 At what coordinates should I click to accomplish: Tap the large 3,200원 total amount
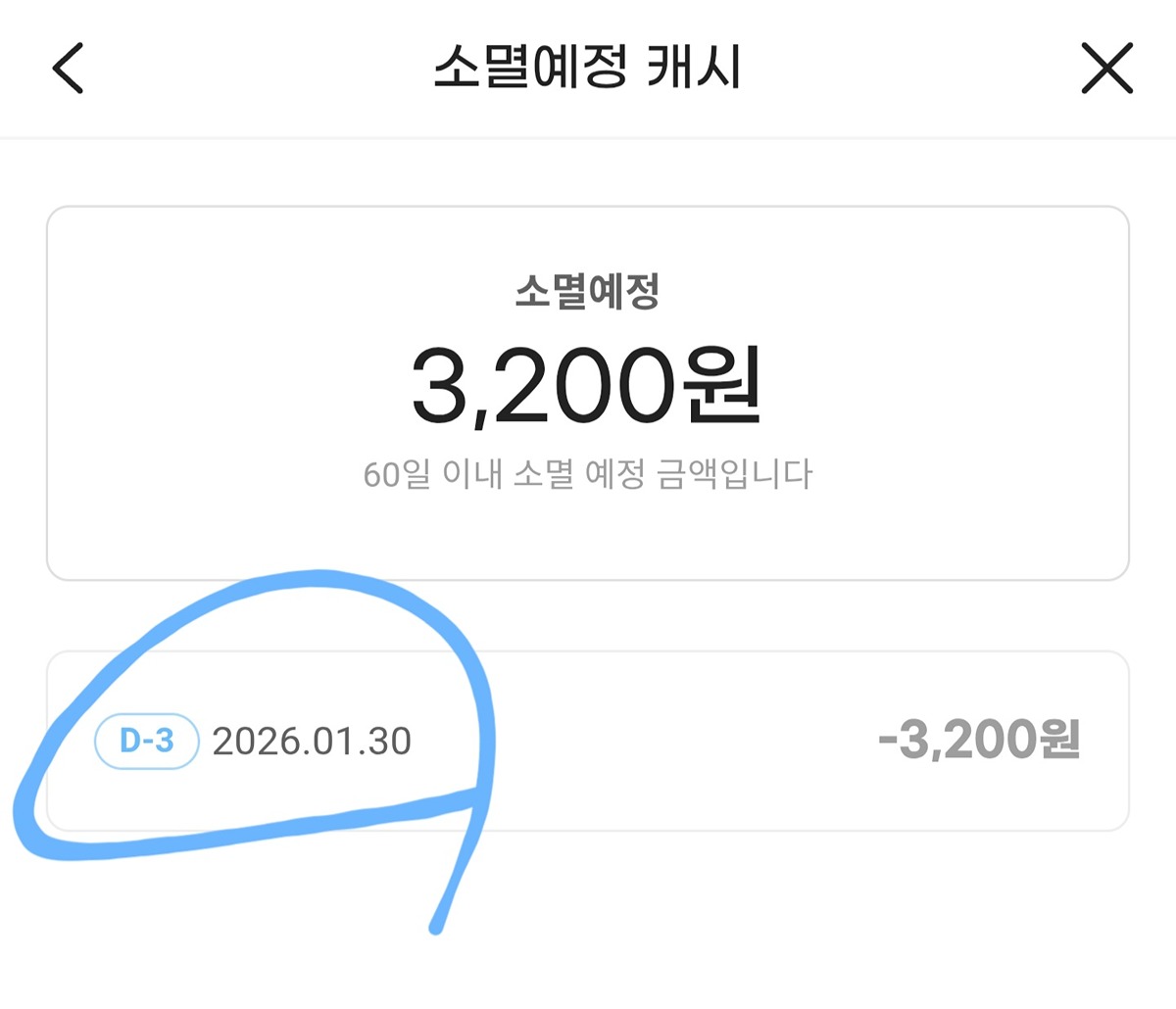pos(585,385)
